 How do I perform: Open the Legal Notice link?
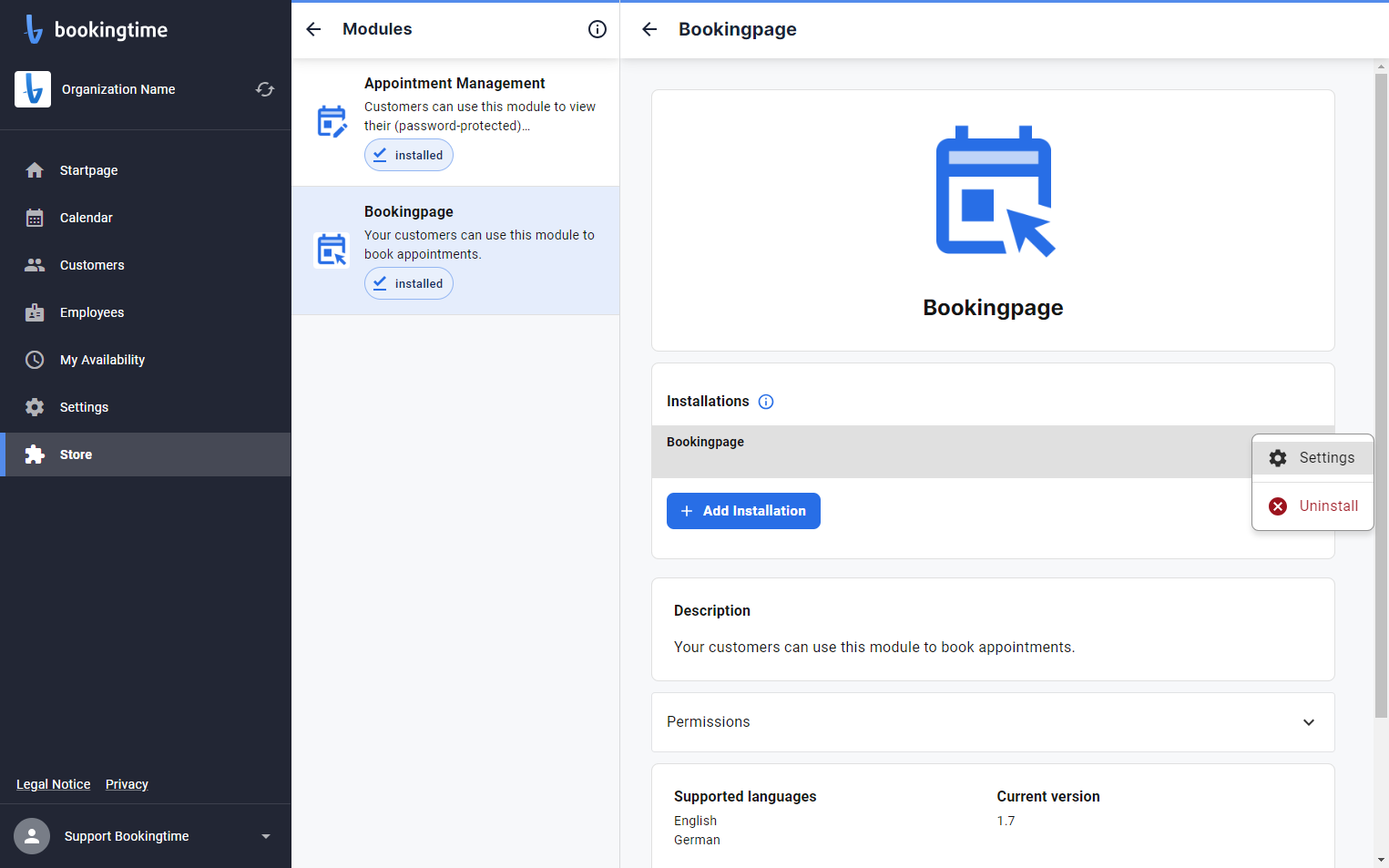pyautogui.click(x=54, y=784)
